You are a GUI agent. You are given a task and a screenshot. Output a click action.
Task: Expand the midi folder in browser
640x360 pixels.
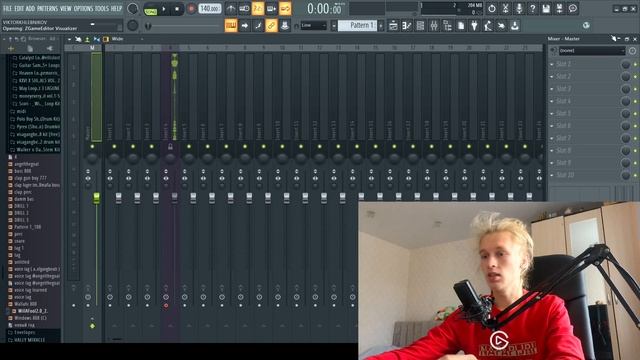point(21,111)
